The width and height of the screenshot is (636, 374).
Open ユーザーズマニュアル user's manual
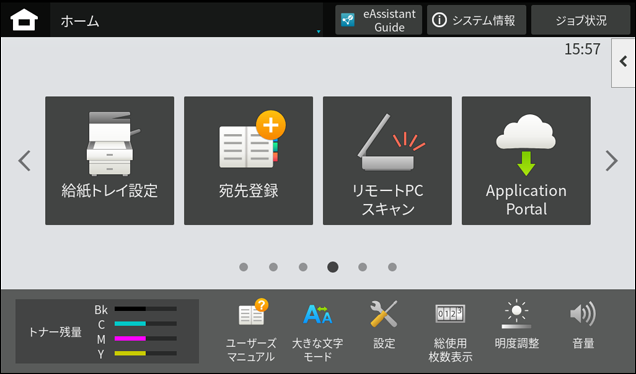coord(251,331)
